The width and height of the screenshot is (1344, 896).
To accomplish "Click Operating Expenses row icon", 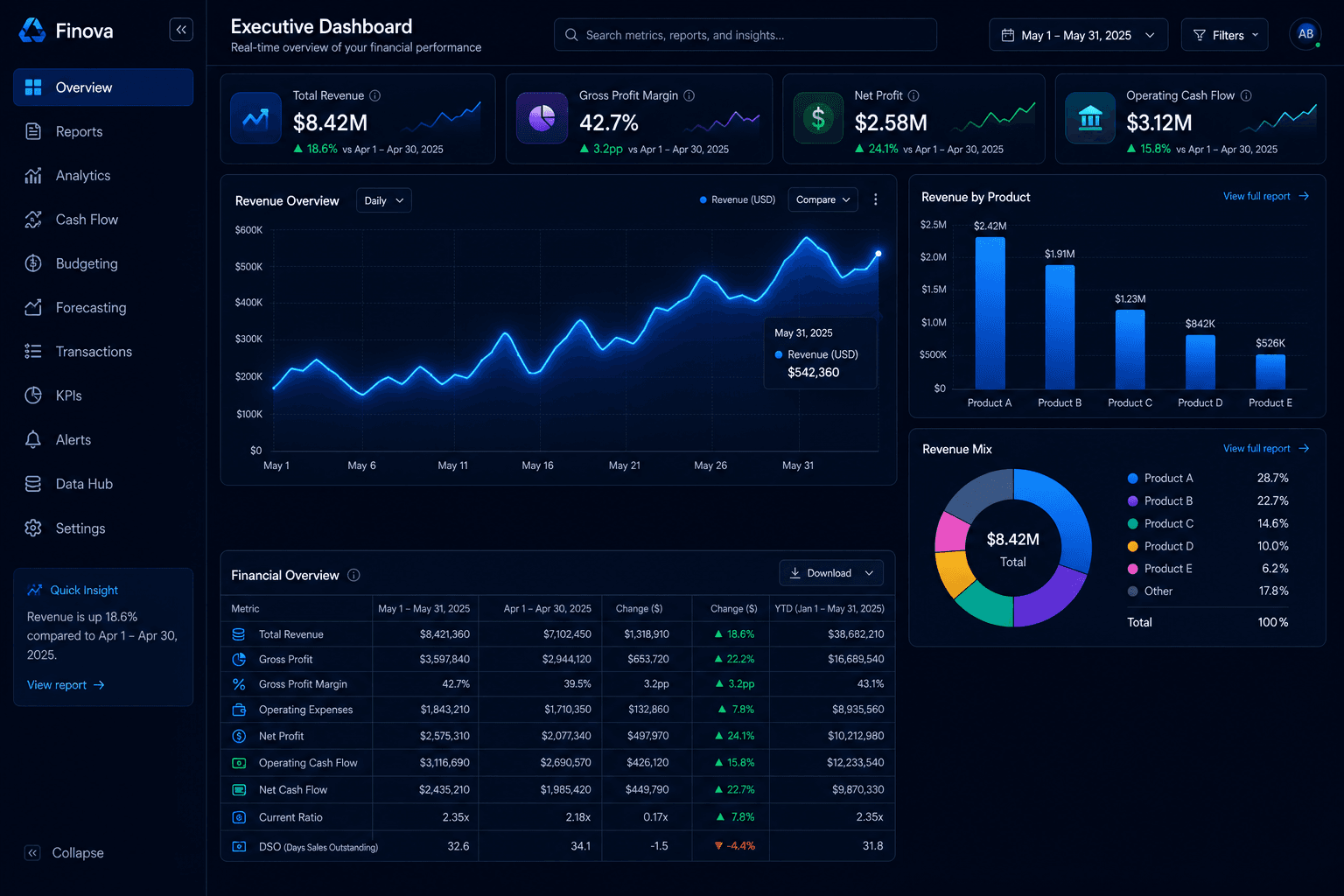I will pos(239,710).
